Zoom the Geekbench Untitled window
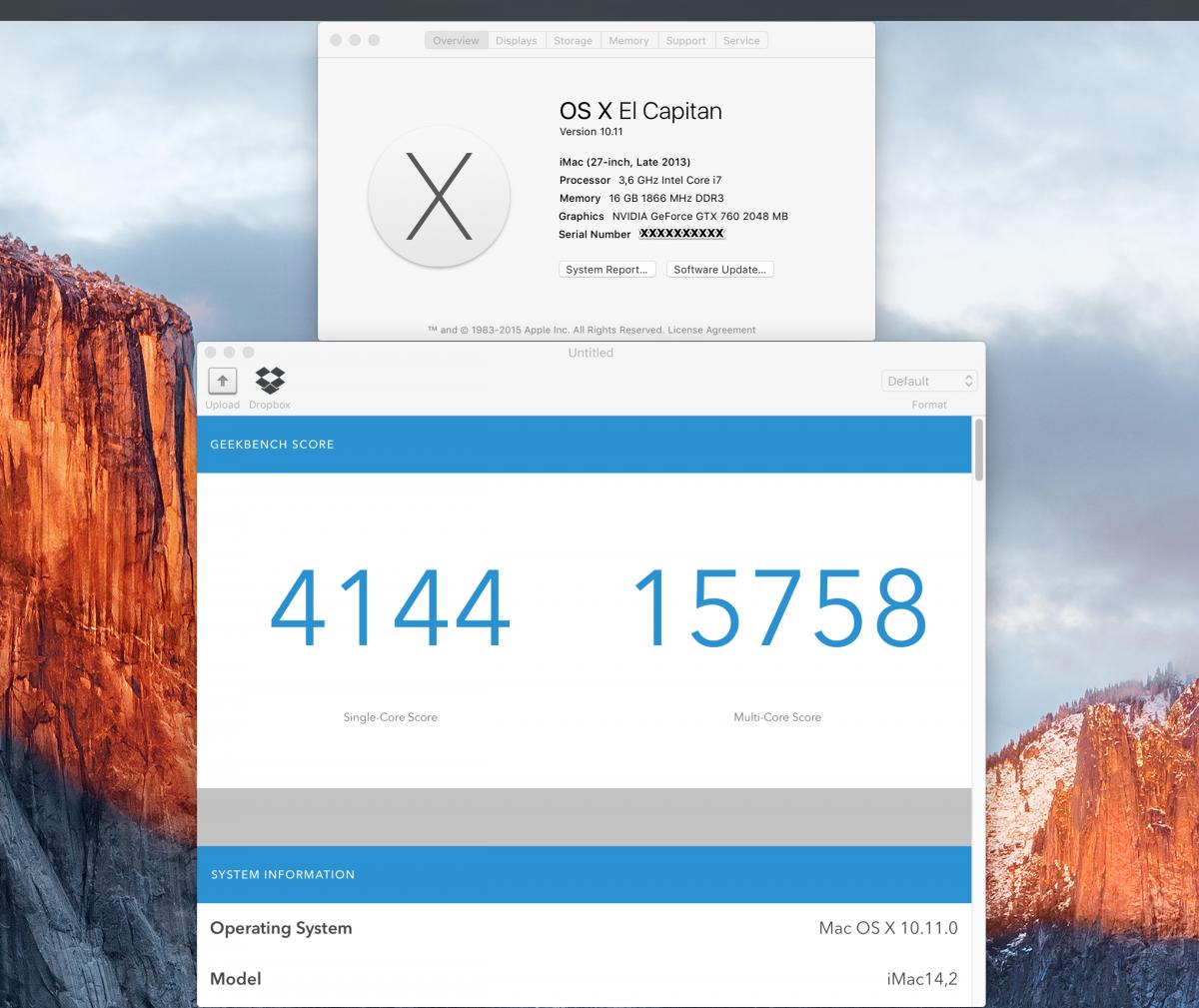This screenshot has height=1008, width=1199. (249, 353)
